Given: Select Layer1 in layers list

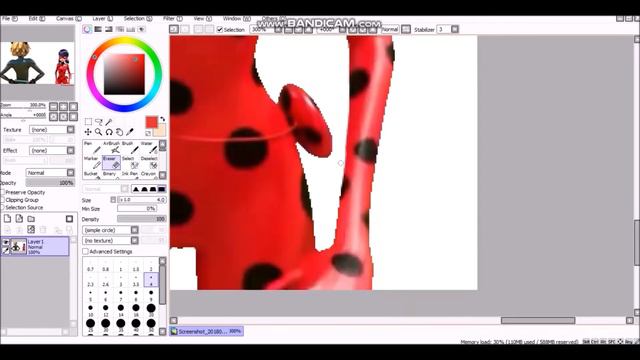Looking at the screenshot, I should pyautogui.click(x=35, y=247).
